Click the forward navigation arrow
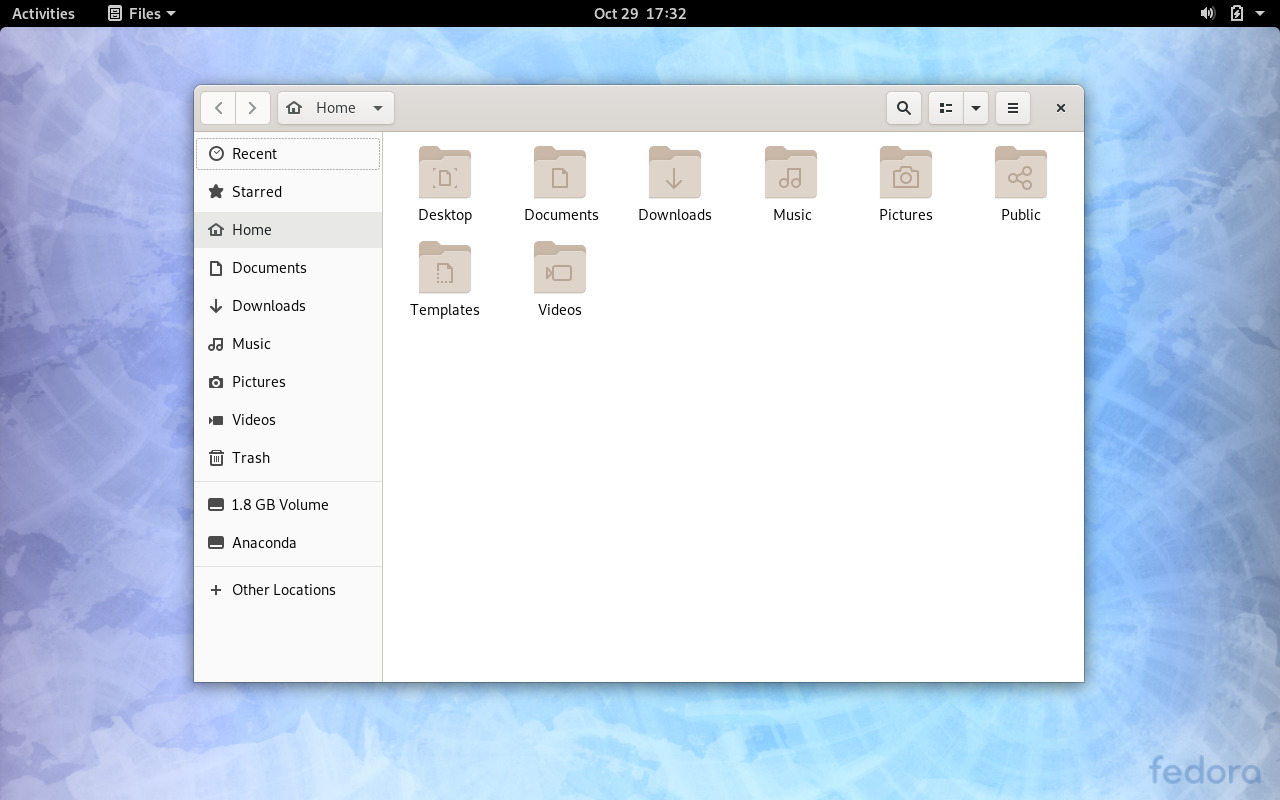The height and width of the screenshot is (800, 1280). tap(252, 107)
